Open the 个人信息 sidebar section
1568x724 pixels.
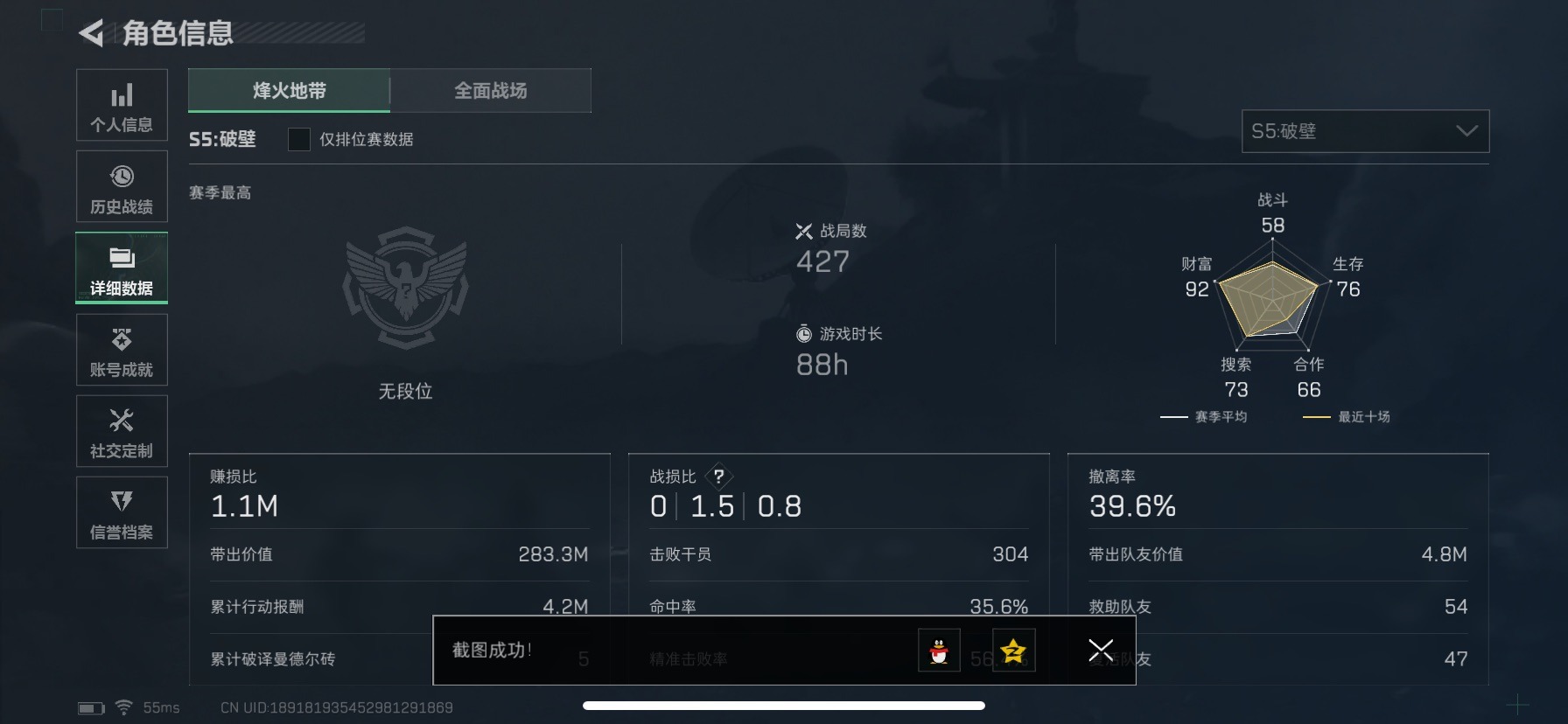(122, 105)
